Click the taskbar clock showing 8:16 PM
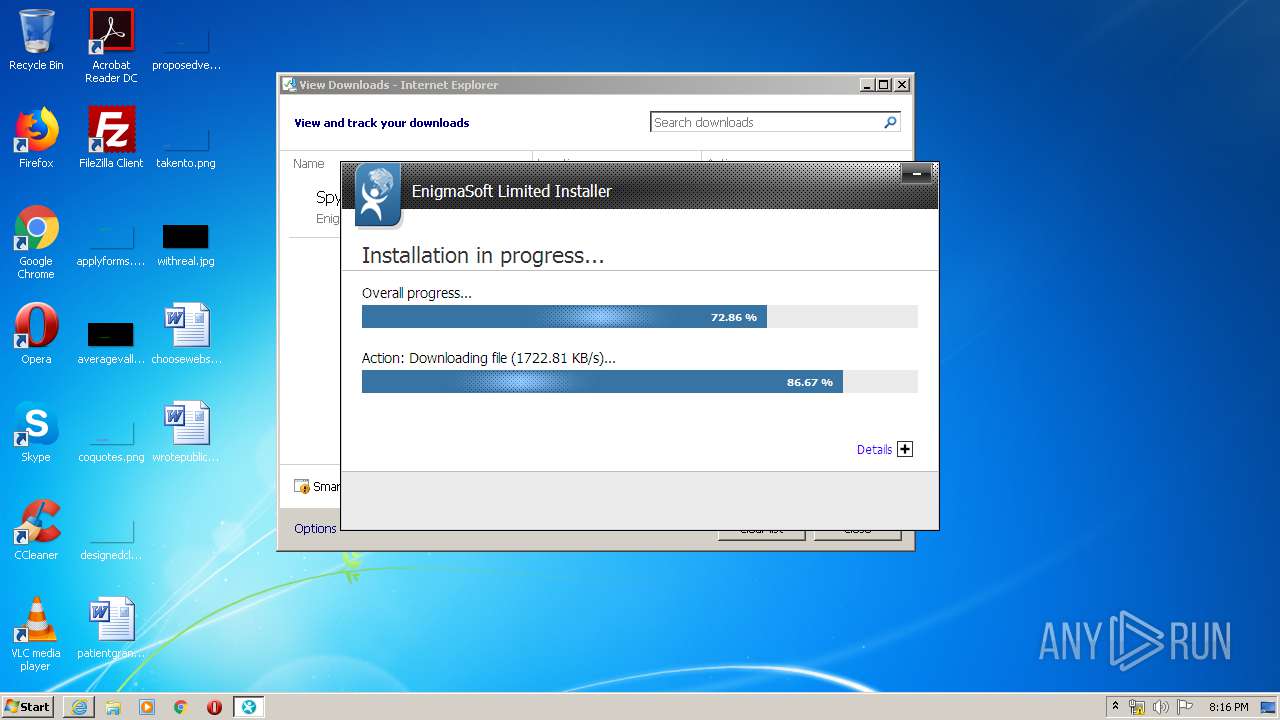 (1228, 707)
